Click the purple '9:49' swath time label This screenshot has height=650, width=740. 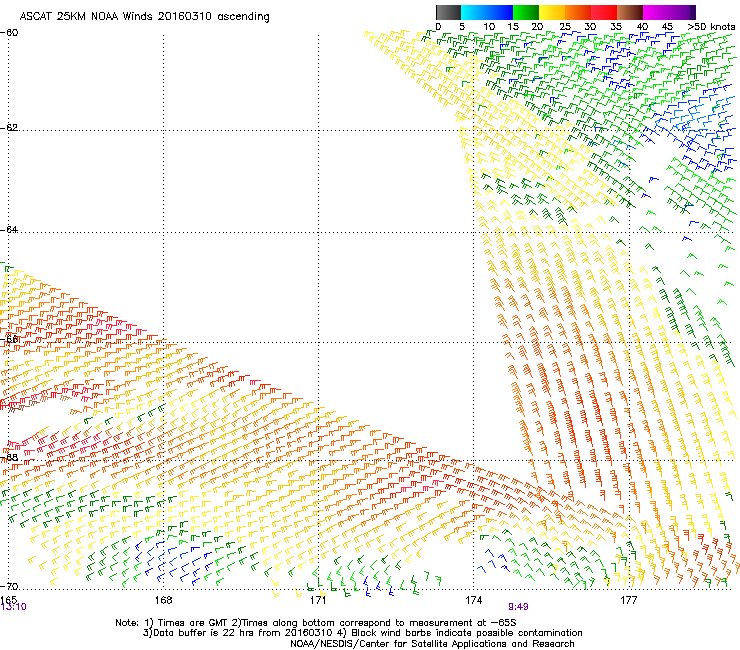pos(518,607)
